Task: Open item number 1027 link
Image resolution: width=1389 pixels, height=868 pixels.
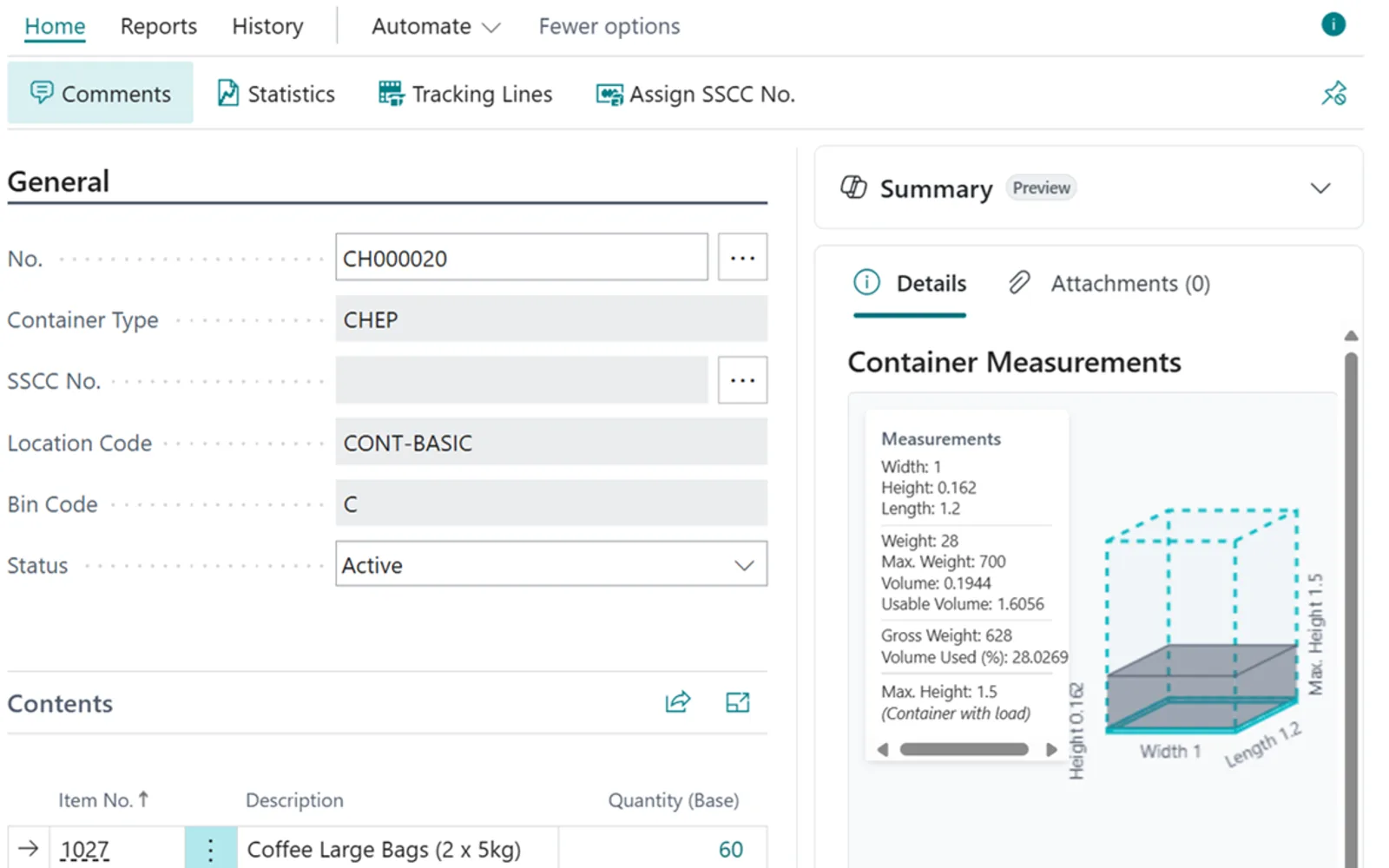Action: click(x=85, y=849)
